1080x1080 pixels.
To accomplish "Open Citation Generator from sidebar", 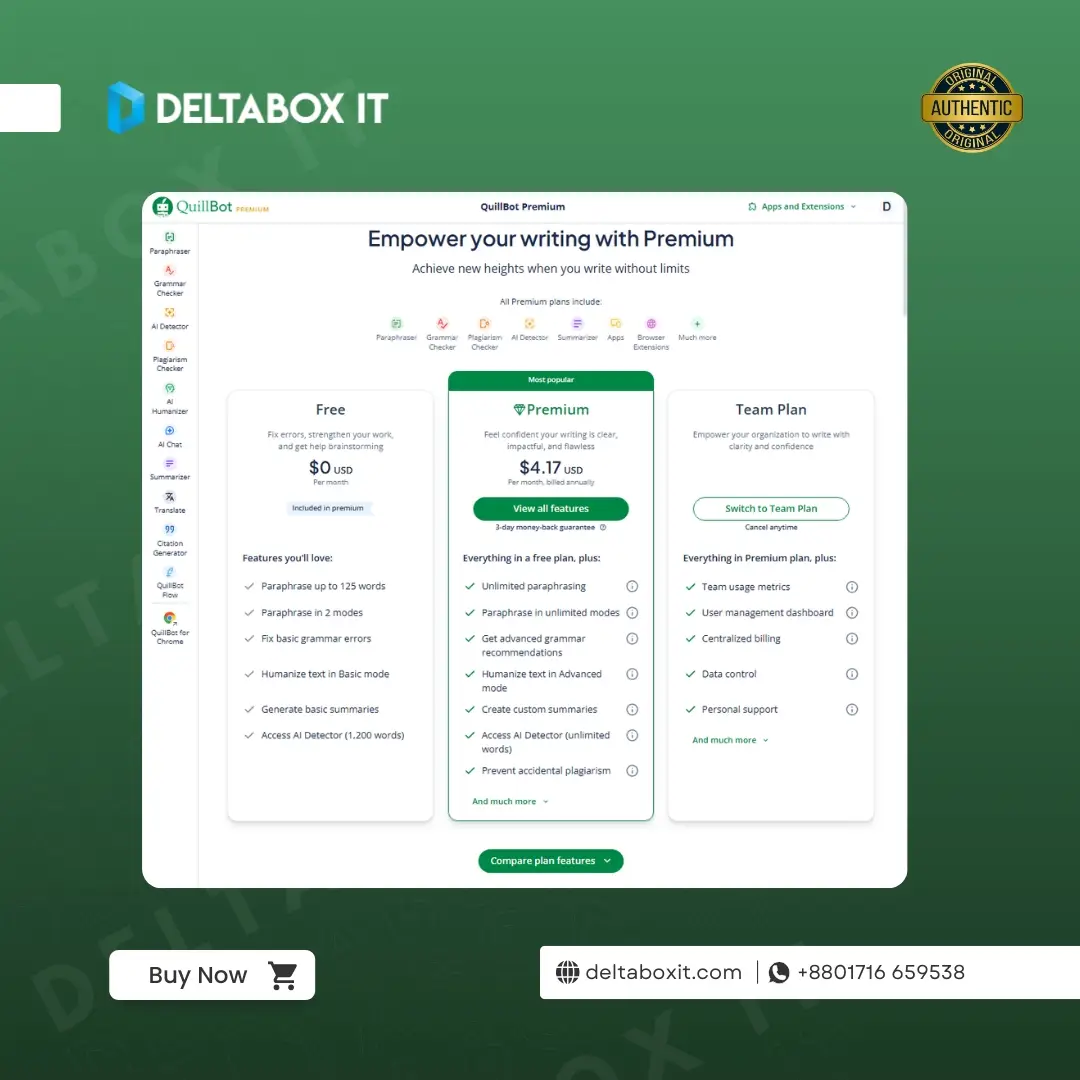I will click(170, 540).
